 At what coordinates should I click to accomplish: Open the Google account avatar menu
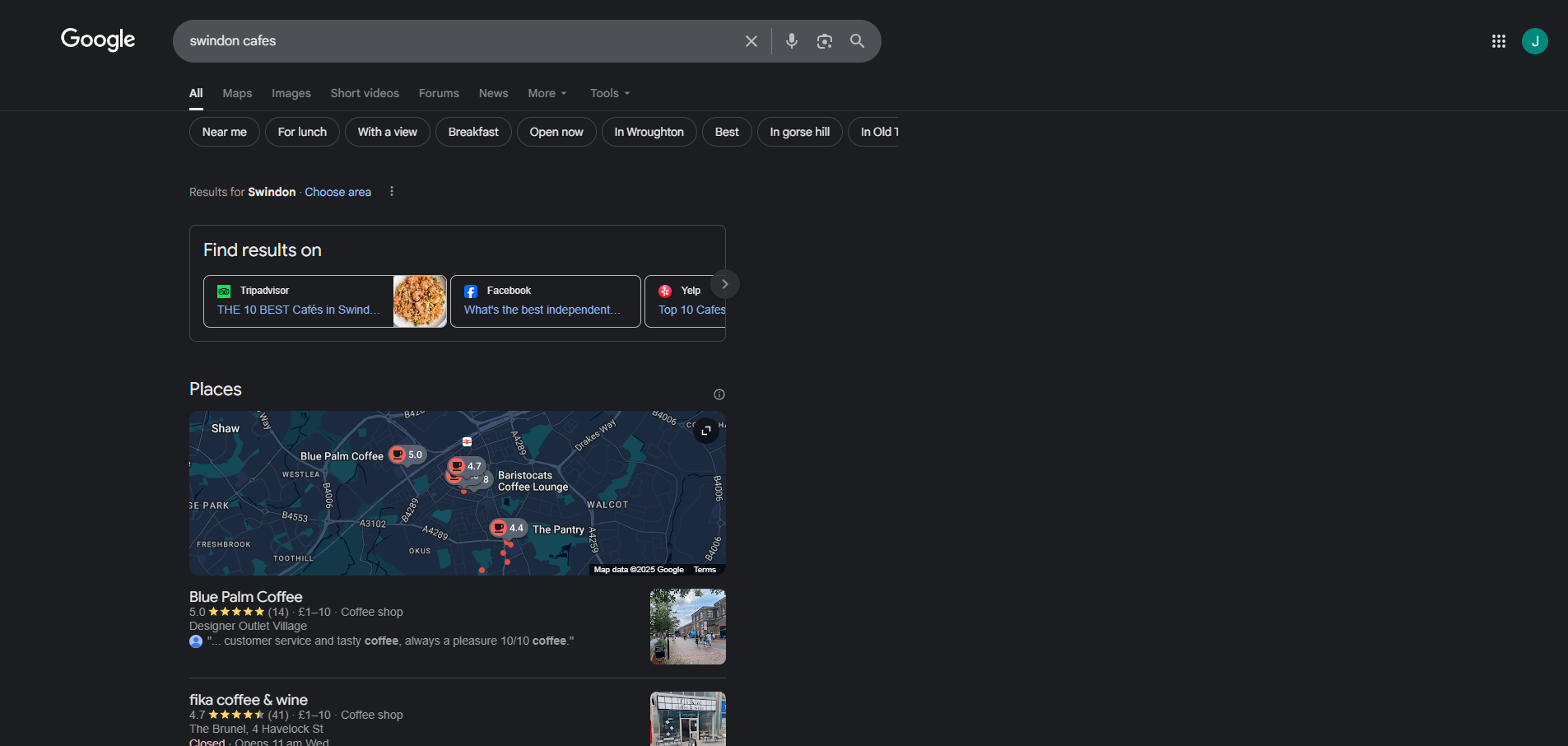point(1534,41)
